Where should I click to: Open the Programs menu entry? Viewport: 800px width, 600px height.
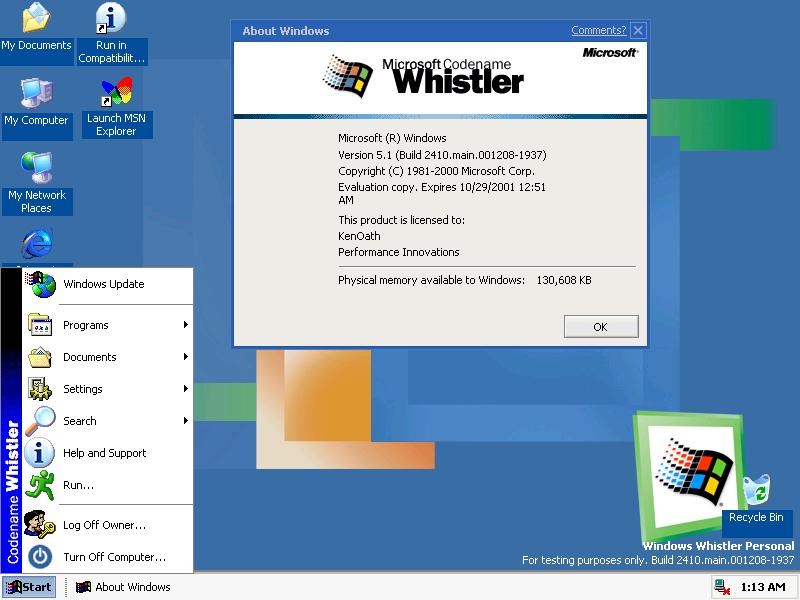(108, 325)
